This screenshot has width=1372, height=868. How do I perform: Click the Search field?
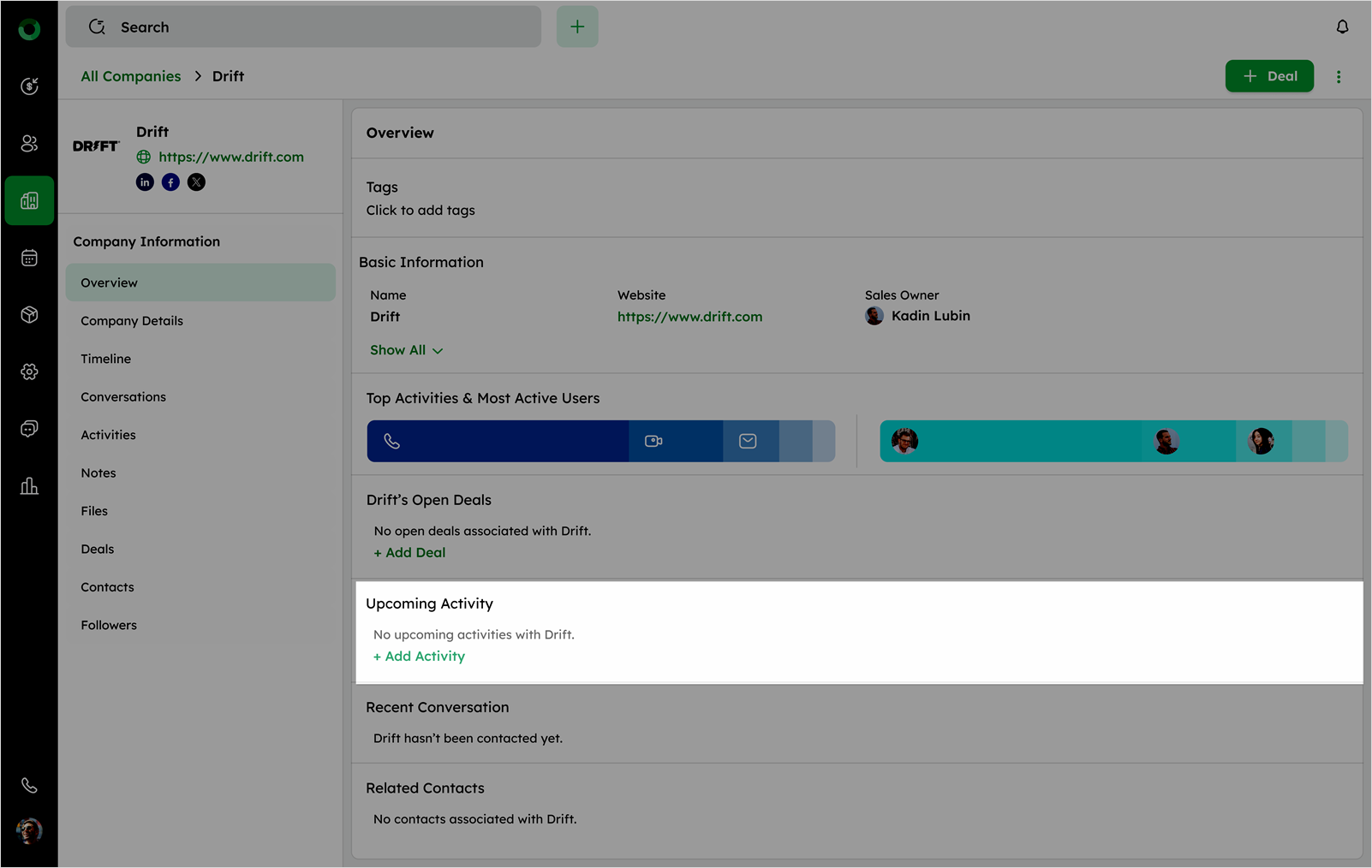pos(303,27)
